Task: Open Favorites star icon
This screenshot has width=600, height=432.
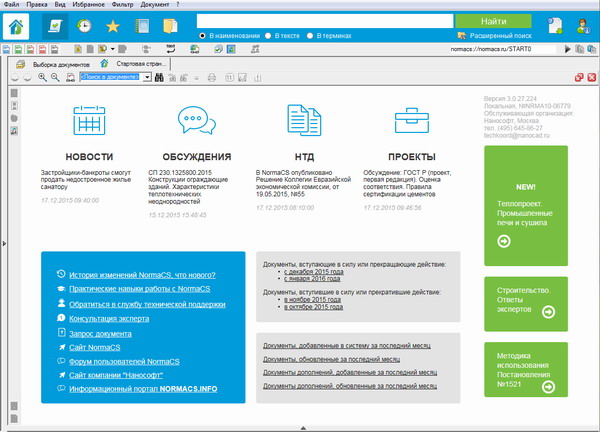Action: pyautogui.click(x=112, y=27)
